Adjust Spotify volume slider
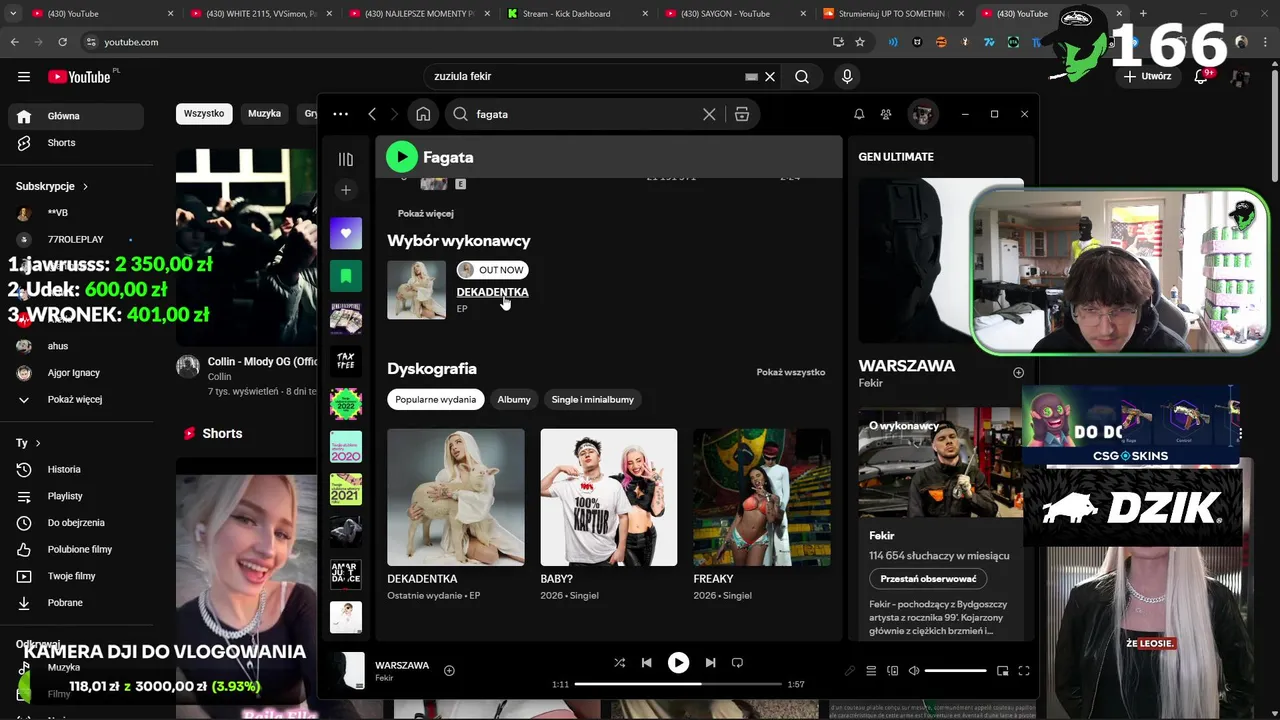Screen dimensions: 1280x720 [x=955, y=671]
